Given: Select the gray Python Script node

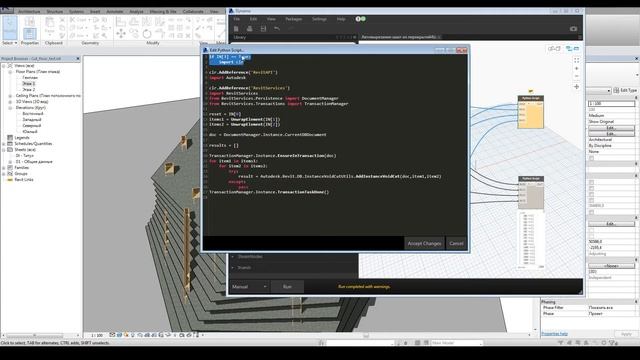Looking at the screenshot, I should pos(531,192).
